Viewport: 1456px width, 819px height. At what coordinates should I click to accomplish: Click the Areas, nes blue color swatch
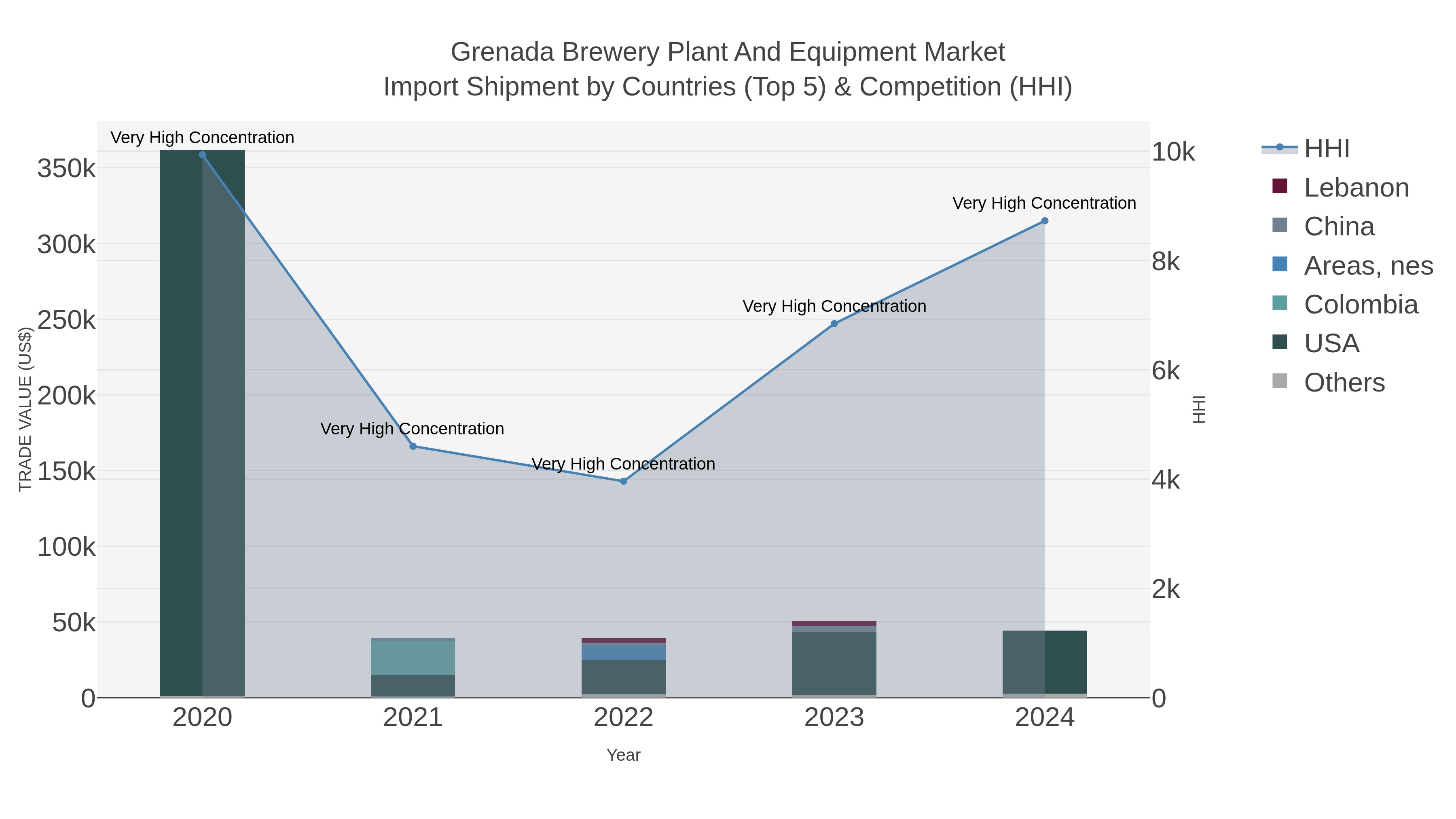coord(1280,264)
